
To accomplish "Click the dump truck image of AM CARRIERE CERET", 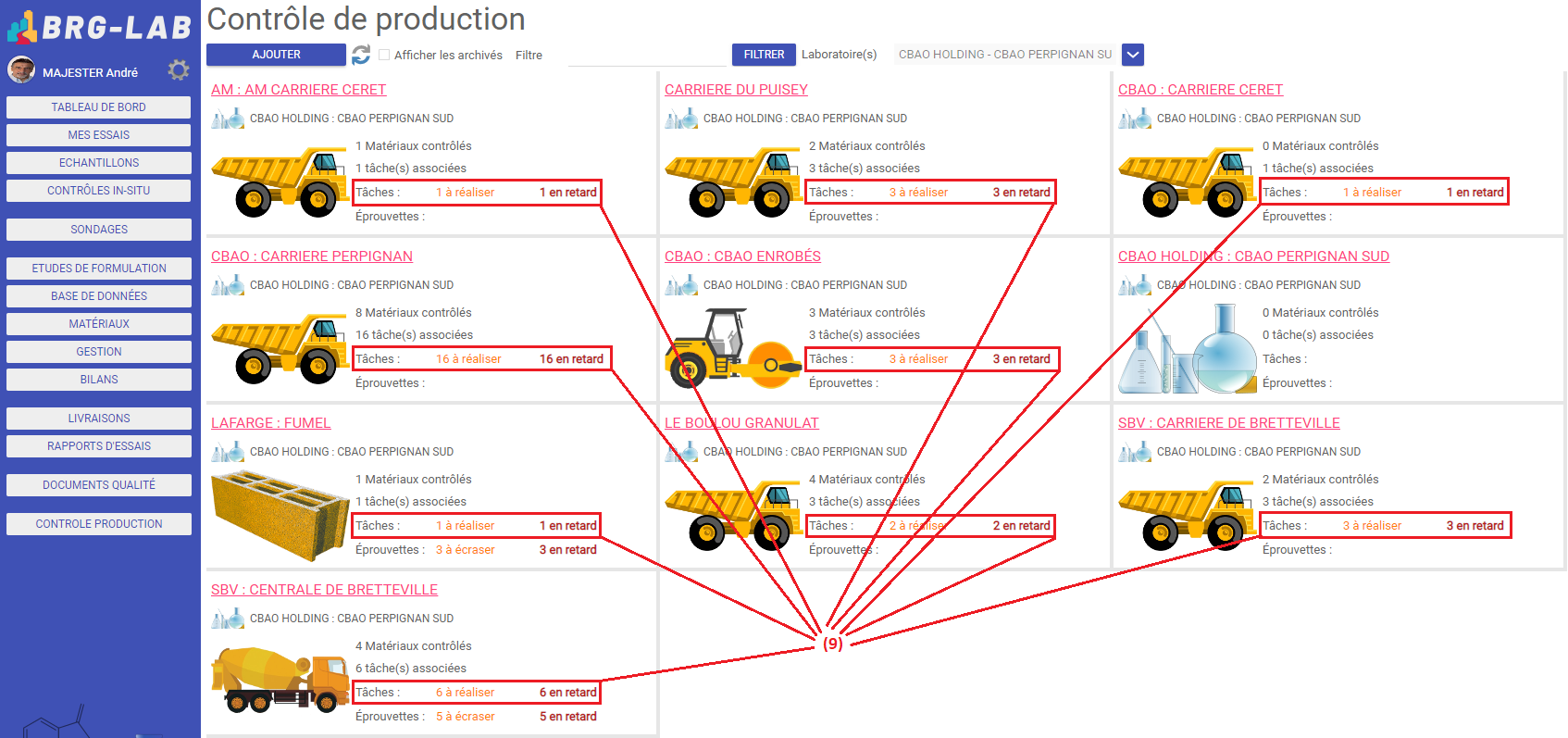I will click(x=280, y=181).
